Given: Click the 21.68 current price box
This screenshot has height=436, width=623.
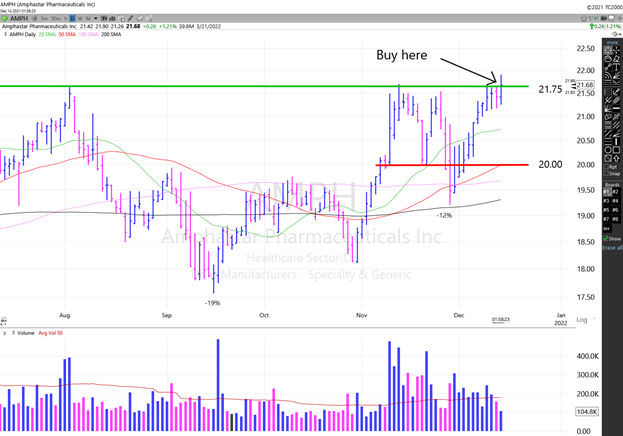Looking at the screenshot, I should [585, 85].
